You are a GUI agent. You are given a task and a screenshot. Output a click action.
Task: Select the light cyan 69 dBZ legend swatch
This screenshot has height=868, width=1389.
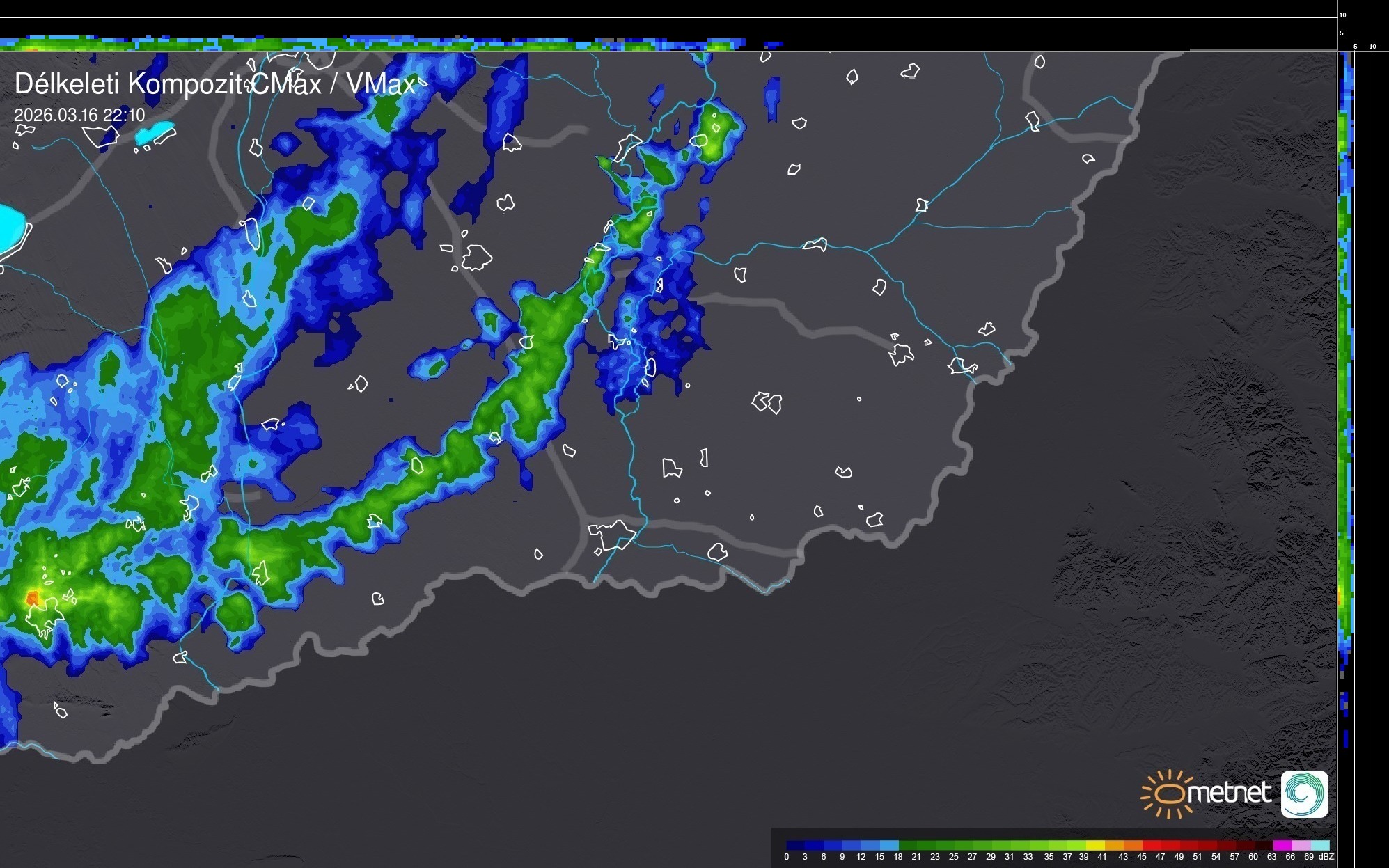pos(1319,846)
